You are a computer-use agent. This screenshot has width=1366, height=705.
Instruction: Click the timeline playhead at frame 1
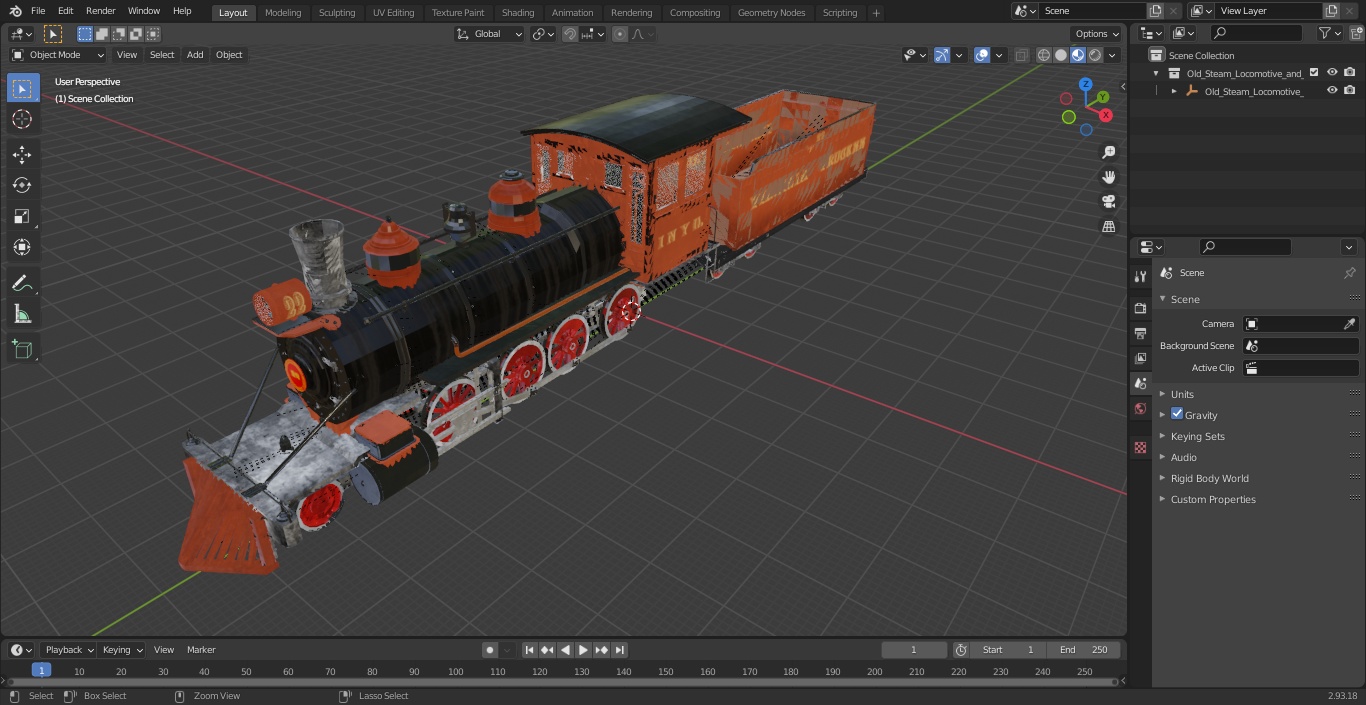[x=41, y=671]
